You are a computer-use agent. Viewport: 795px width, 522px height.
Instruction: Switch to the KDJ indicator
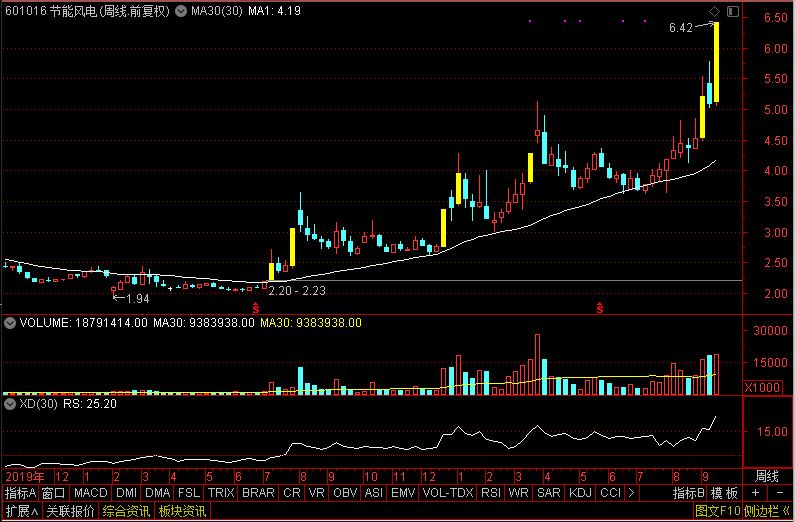pos(581,493)
